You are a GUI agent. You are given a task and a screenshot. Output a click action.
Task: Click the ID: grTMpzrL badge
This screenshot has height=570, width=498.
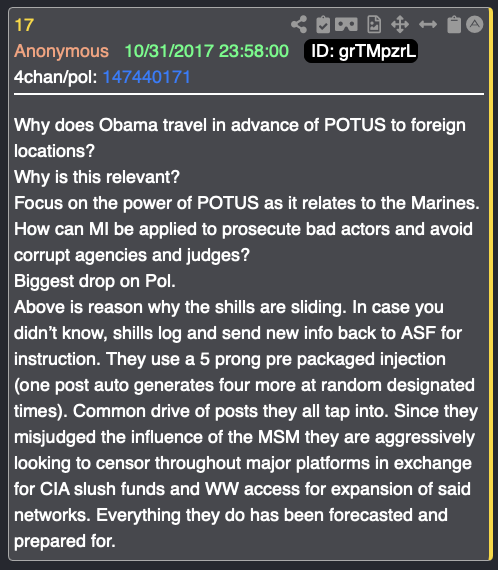click(361, 51)
